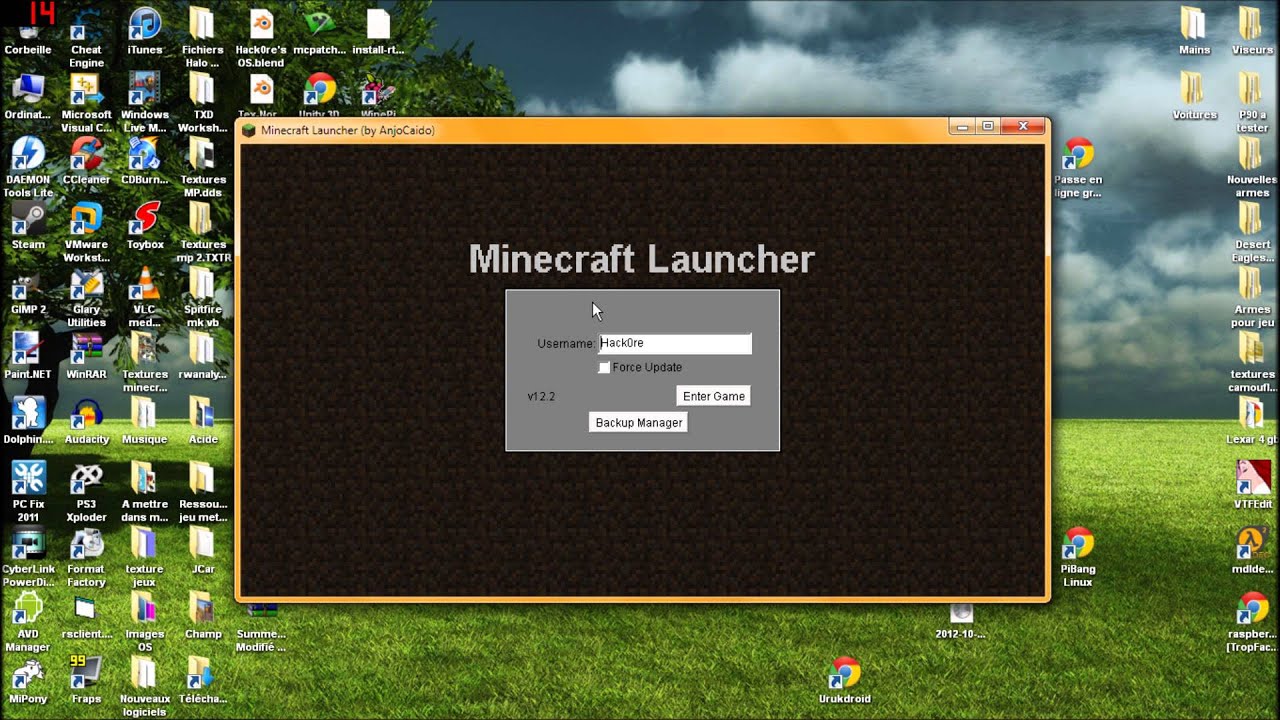Open Lexar 4 go folder
The height and width of the screenshot is (720, 1280).
coord(1252,420)
